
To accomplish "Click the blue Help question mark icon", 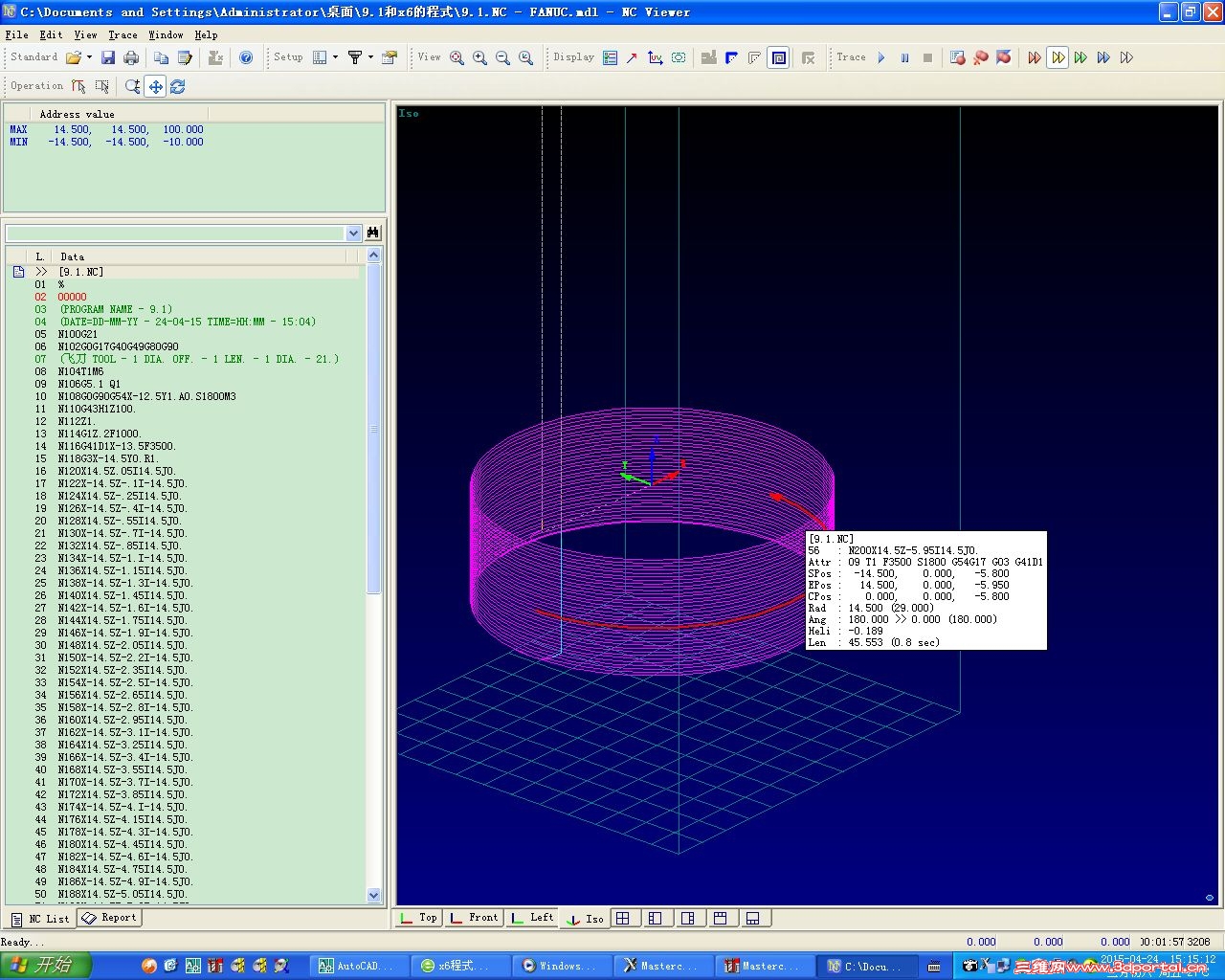I will pos(246,57).
